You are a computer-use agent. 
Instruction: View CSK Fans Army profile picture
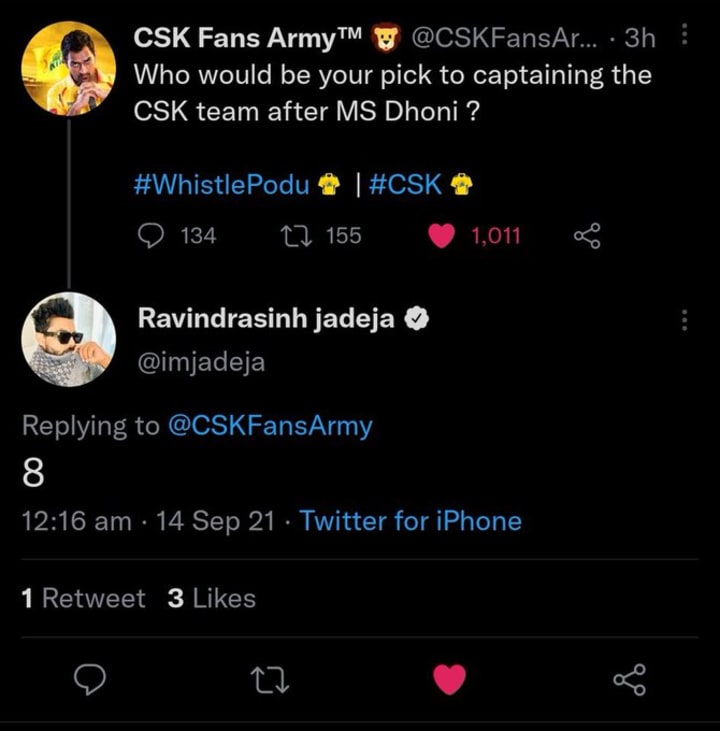tap(68, 68)
